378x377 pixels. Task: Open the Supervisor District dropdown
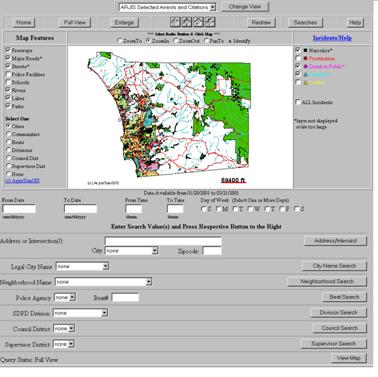64,344
